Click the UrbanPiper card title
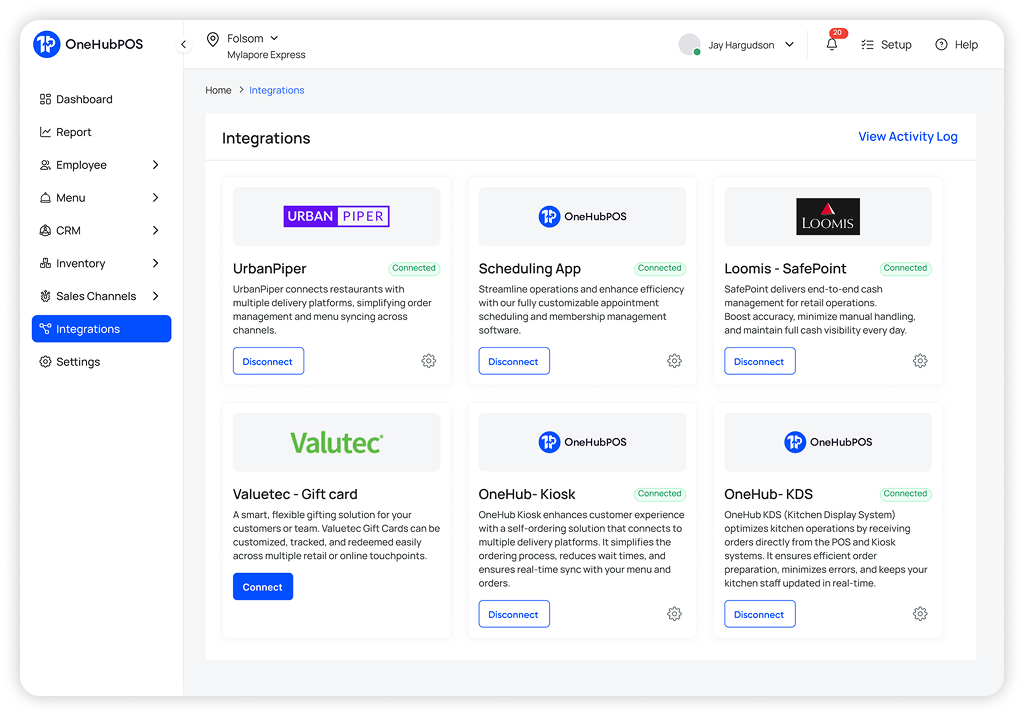 coord(270,268)
